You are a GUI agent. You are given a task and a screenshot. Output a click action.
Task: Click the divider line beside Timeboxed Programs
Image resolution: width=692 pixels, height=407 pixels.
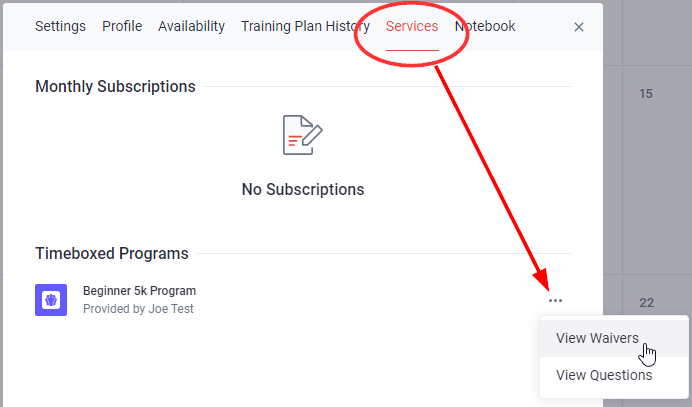click(384, 254)
